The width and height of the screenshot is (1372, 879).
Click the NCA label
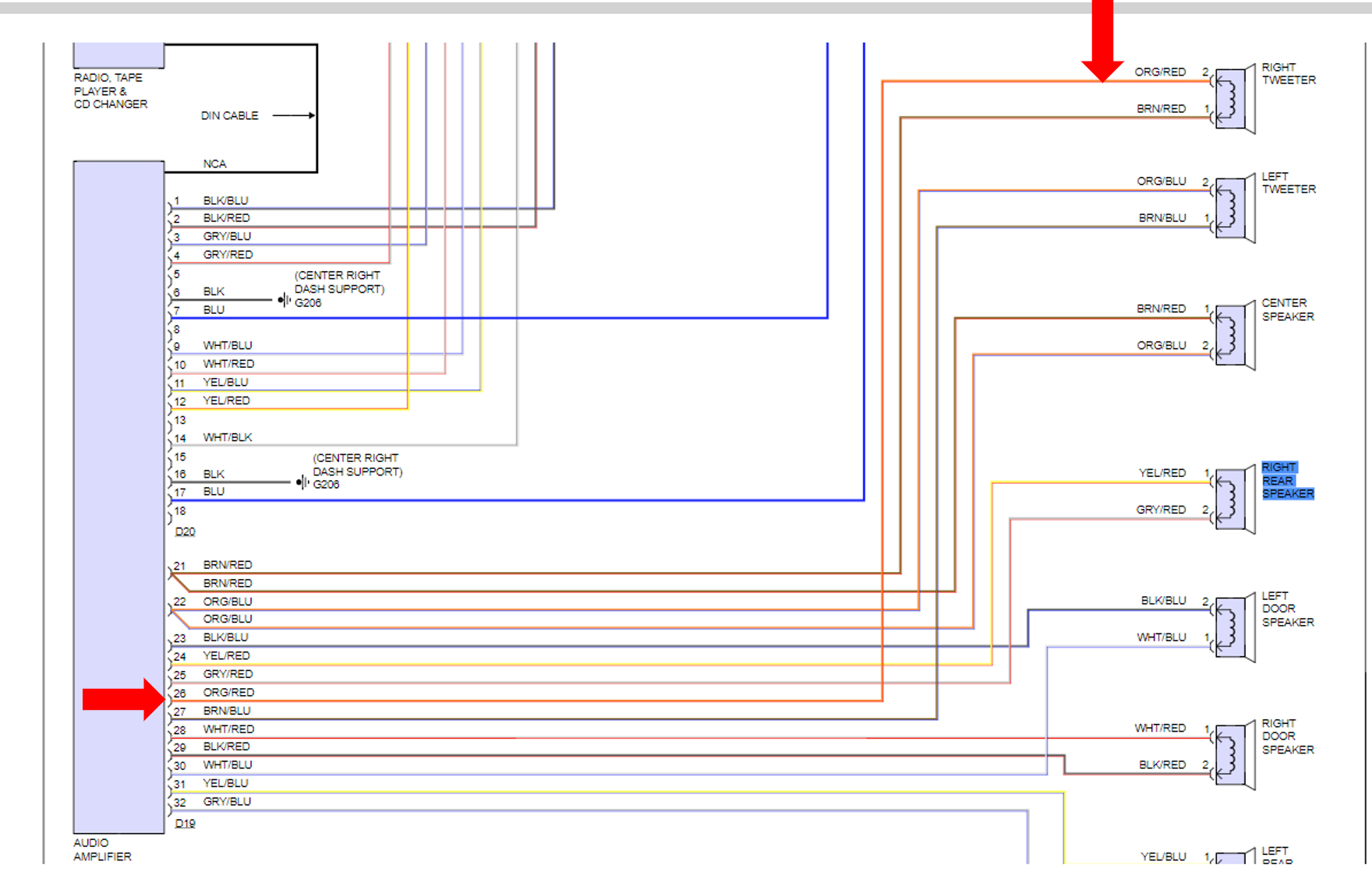214,164
